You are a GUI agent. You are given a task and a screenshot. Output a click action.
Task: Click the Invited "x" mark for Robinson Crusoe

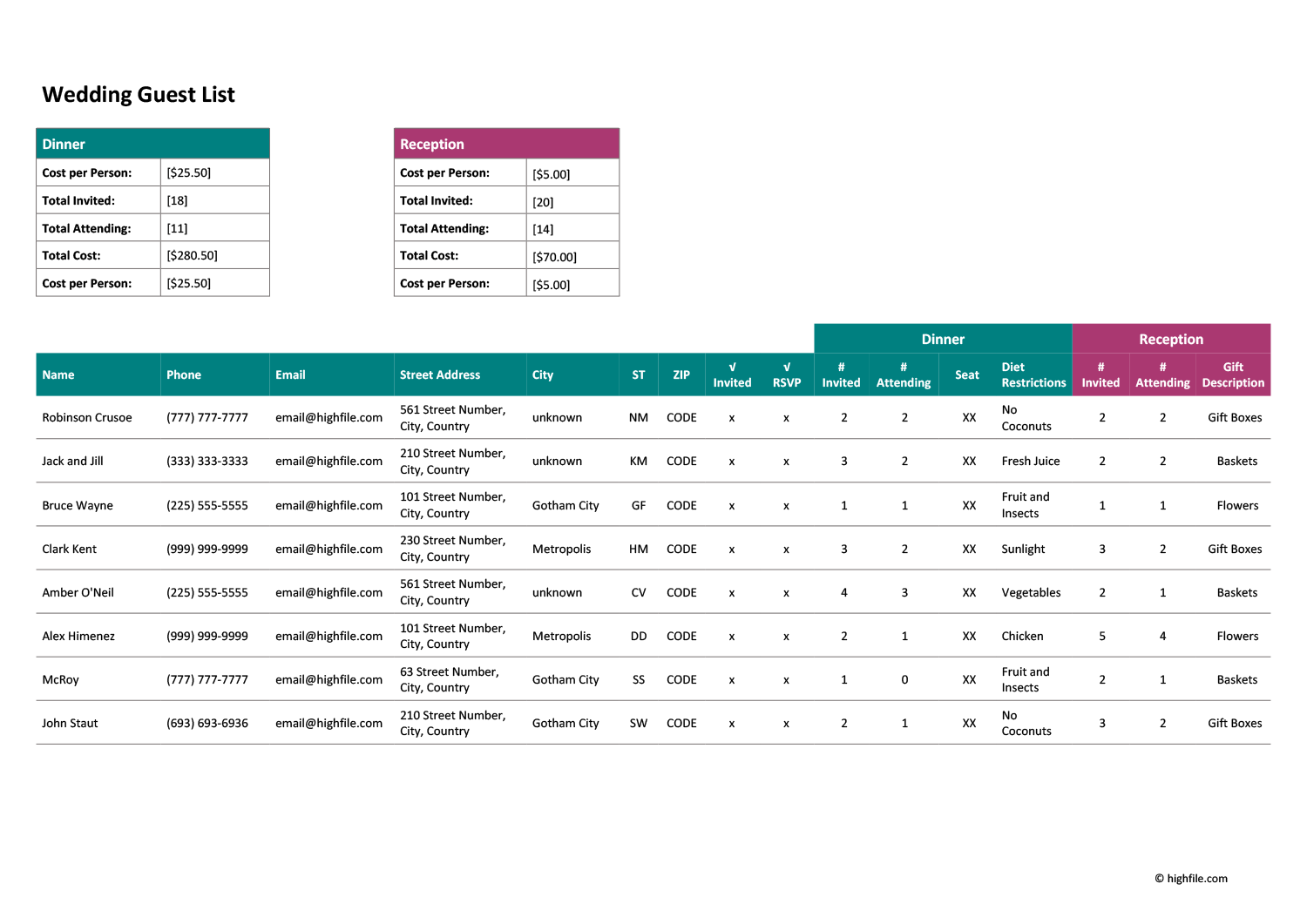pos(732,418)
